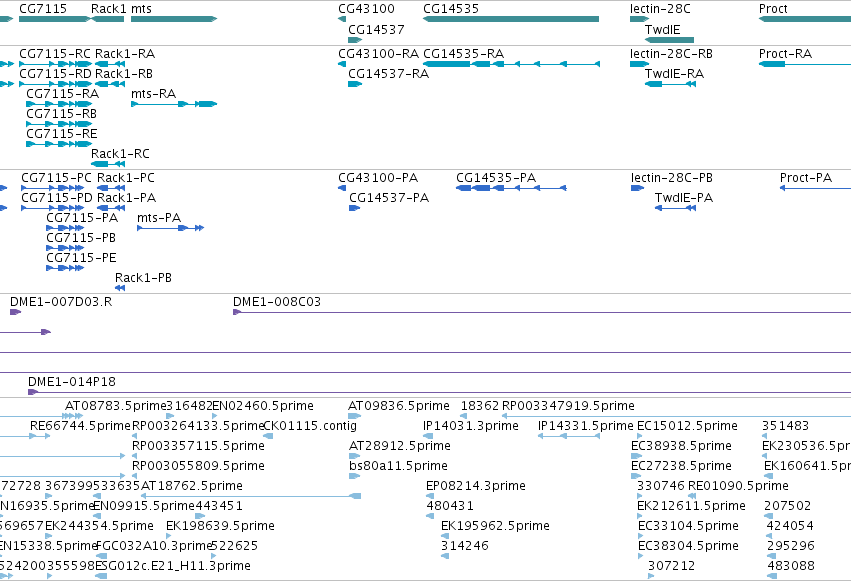This screenshot has width=851, height=581.
Task: Select transcript CG7115-RD
Action: pos(55,74)
